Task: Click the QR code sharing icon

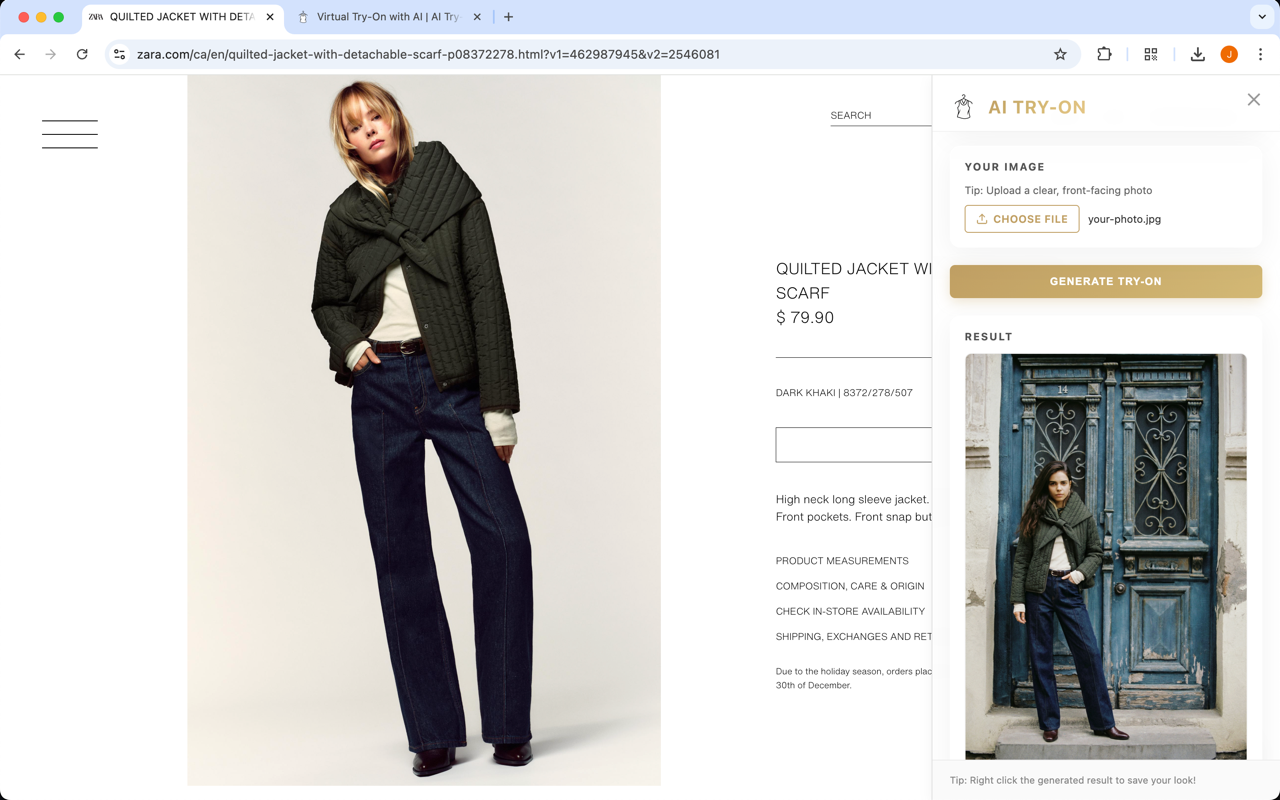Action: pyautogui.click(x=1150, y=54)
